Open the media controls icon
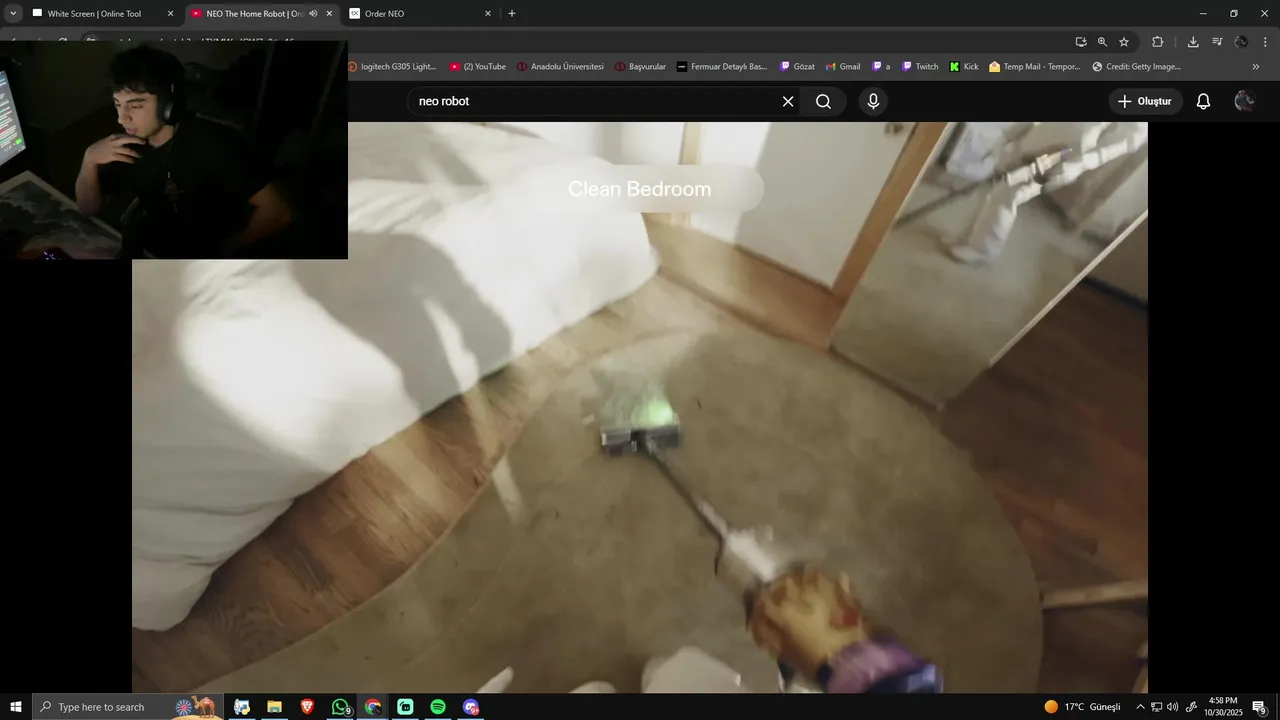The image size is (1280, 720). pyautogui.click(x=1217, y=42)
